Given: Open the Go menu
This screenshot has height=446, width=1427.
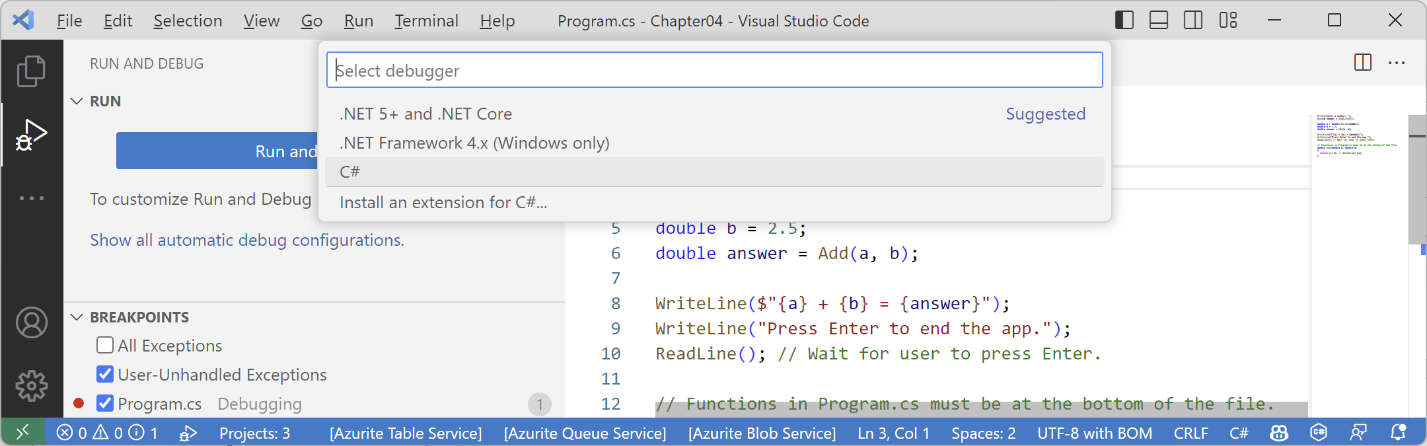Looking at the screenshot, I should pos(312,20).
